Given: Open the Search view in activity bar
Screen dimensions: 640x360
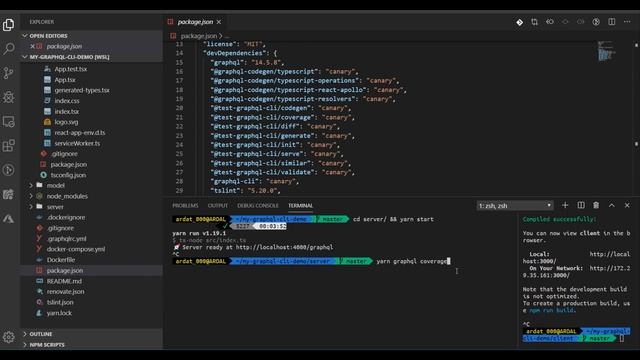Looking at the screenshot, I should tap(9, 49).
